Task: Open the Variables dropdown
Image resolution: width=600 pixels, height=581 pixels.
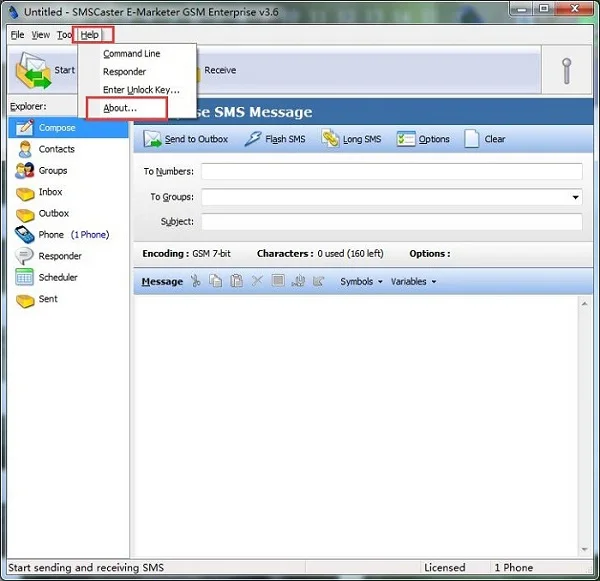Action: pos(413,282)
